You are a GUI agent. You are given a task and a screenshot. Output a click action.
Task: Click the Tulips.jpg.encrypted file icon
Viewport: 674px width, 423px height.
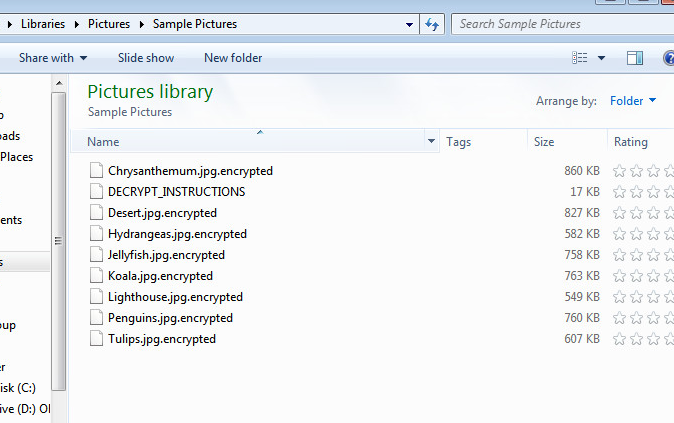pyautogui.click(x=96, y=339)
